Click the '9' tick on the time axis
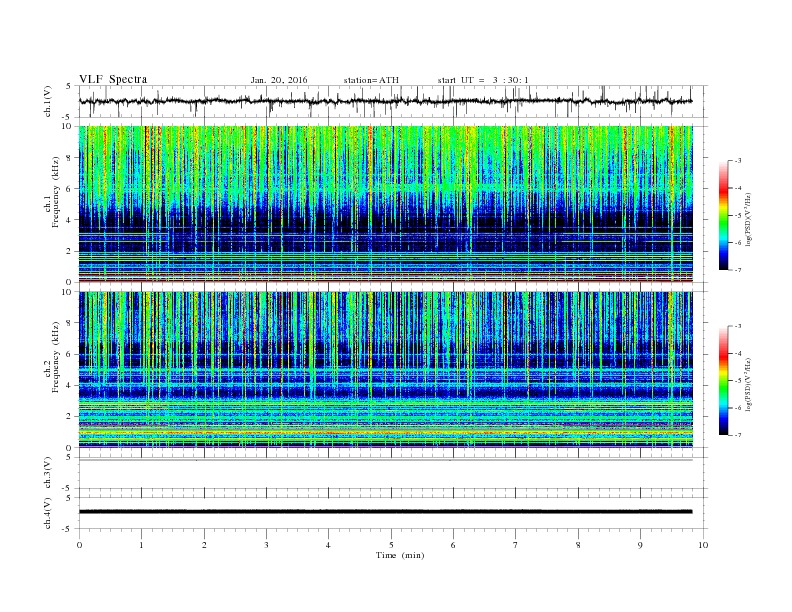The image size is (792, 612). pos(640,545)
